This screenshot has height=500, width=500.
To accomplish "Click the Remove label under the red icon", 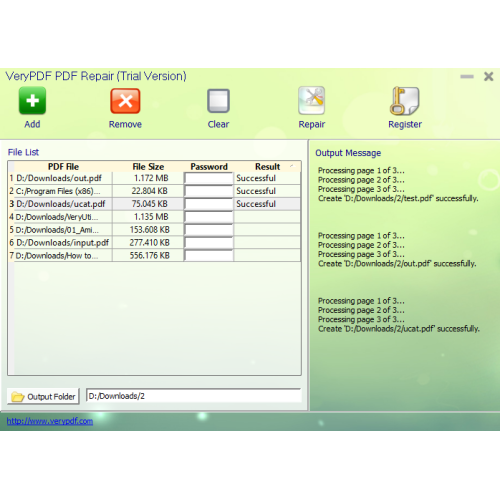I will (x=125, y=124).
